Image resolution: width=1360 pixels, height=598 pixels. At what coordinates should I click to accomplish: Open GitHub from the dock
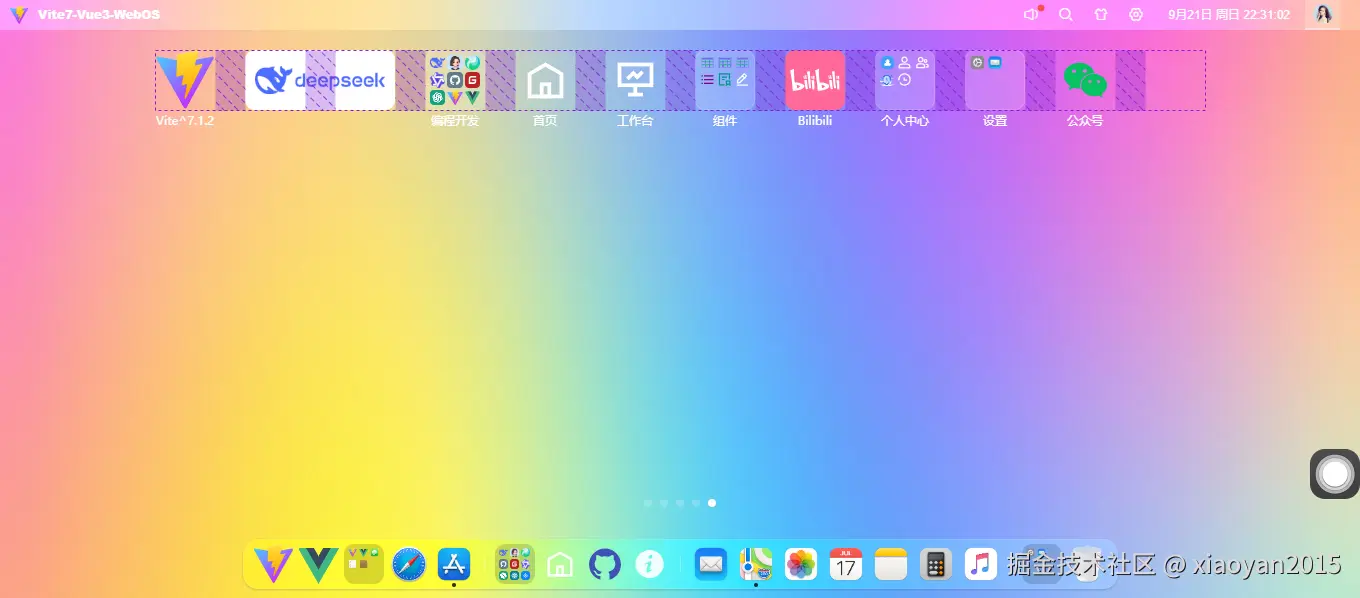coord(605,565)
